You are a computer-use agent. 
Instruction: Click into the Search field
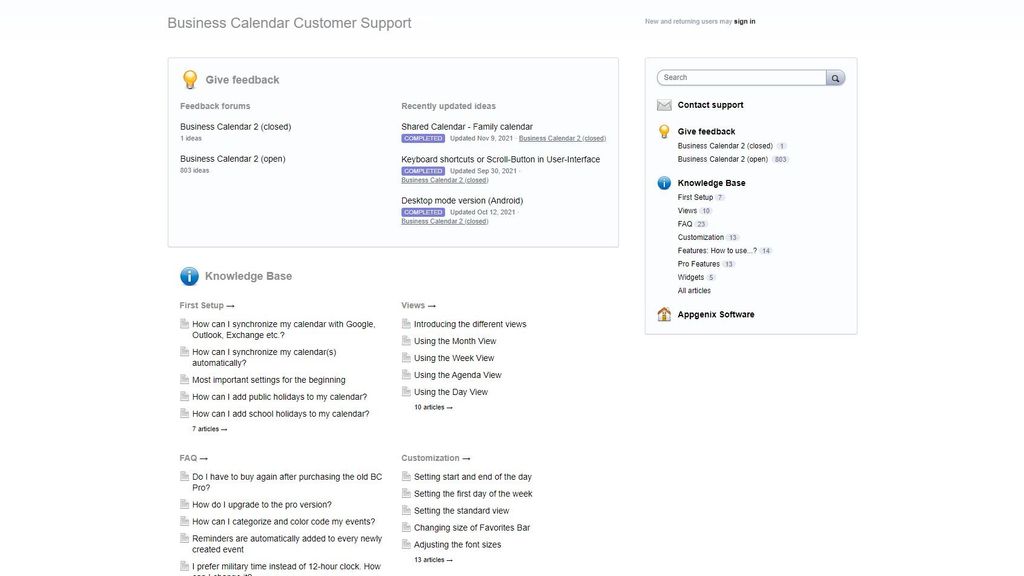(x=741, y=78)
